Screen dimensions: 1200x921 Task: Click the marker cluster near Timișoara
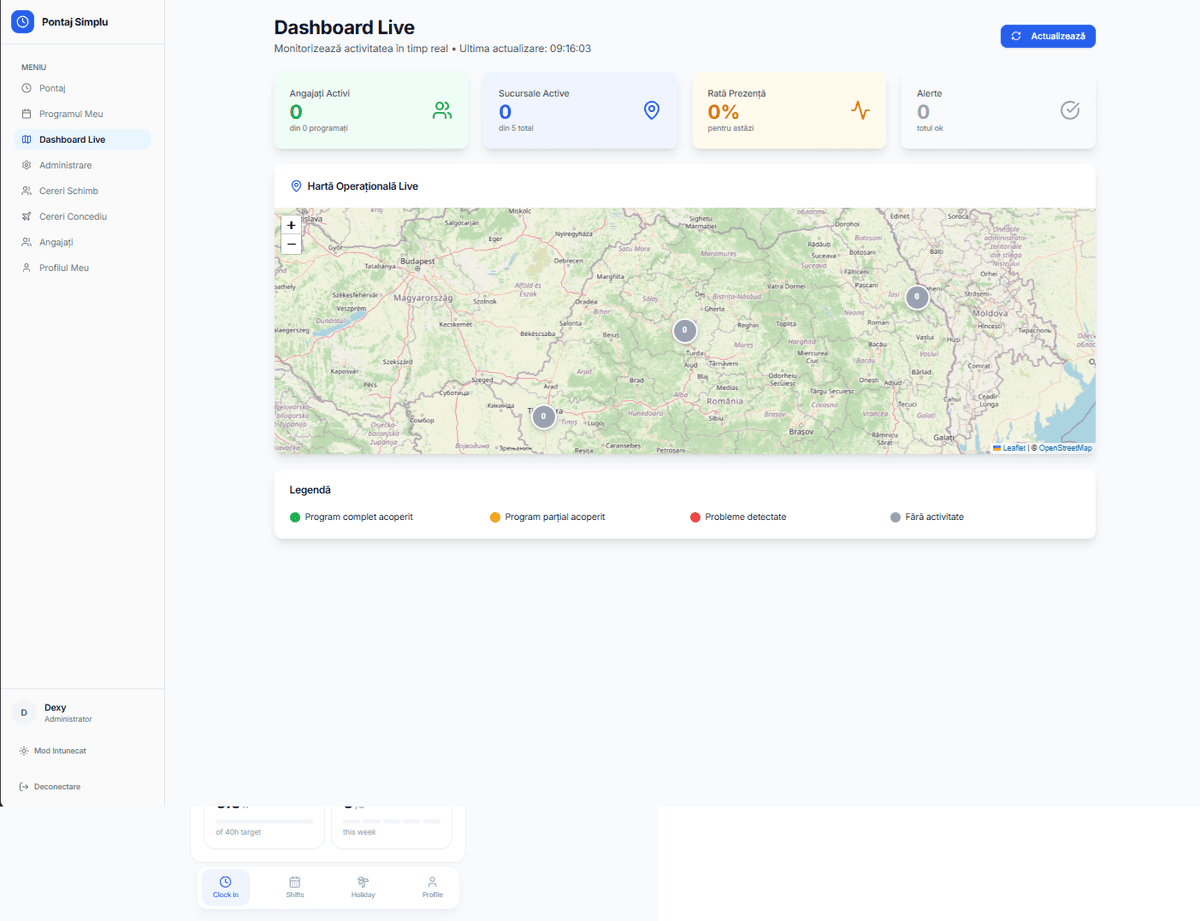(x=543, y=417)
